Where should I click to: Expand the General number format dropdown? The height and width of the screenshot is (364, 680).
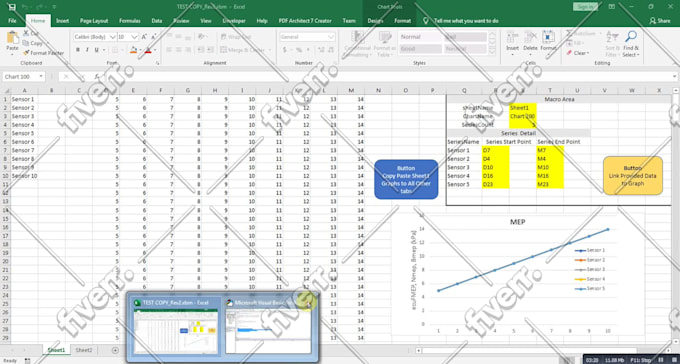pyautogui.click(x=331, y=37)
